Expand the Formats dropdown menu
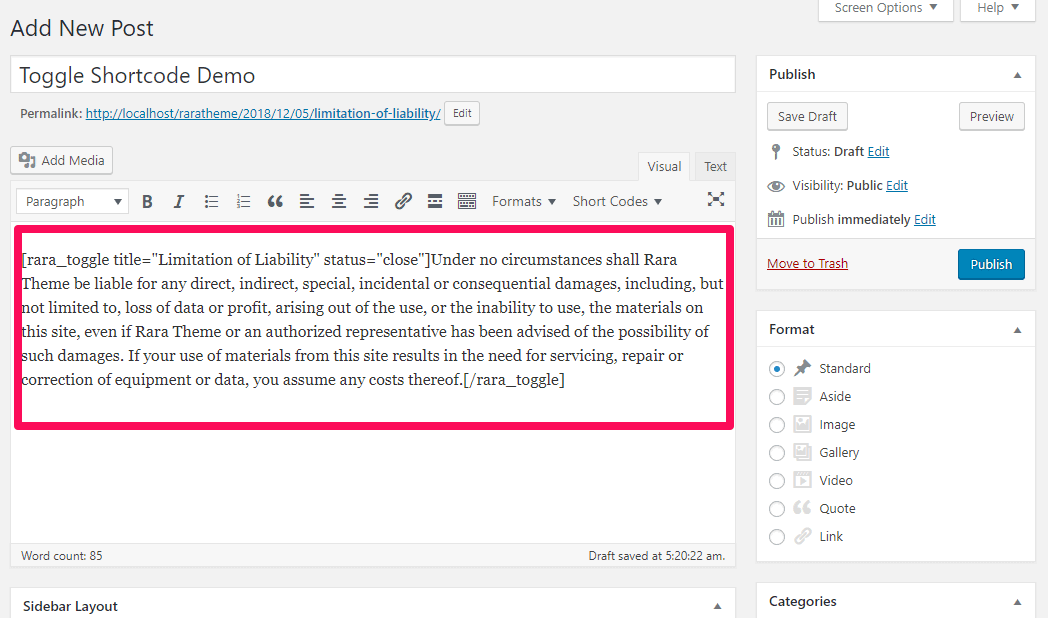 click(524, 202)
